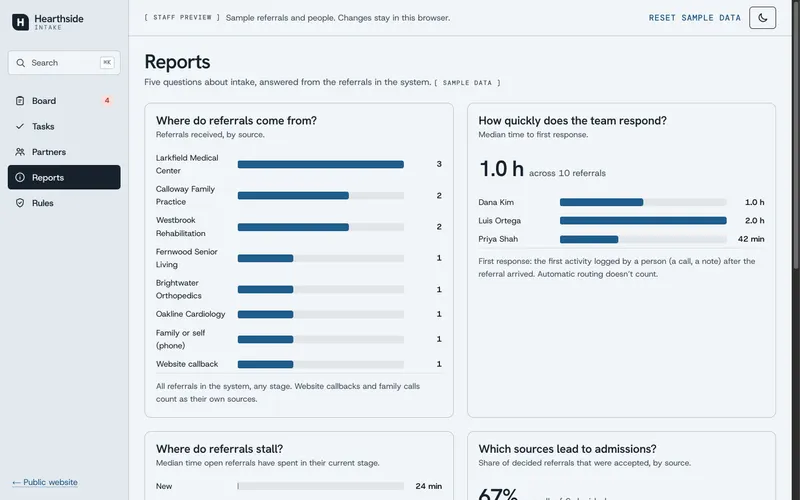Click the Tasks checkmark icon
Viewport: 800px width, 500px height.
point(20,126)
